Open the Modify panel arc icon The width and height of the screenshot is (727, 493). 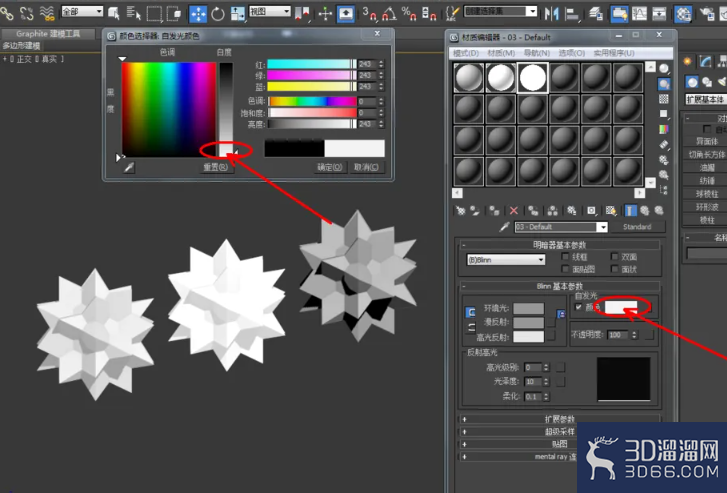[x=705, y=61]
